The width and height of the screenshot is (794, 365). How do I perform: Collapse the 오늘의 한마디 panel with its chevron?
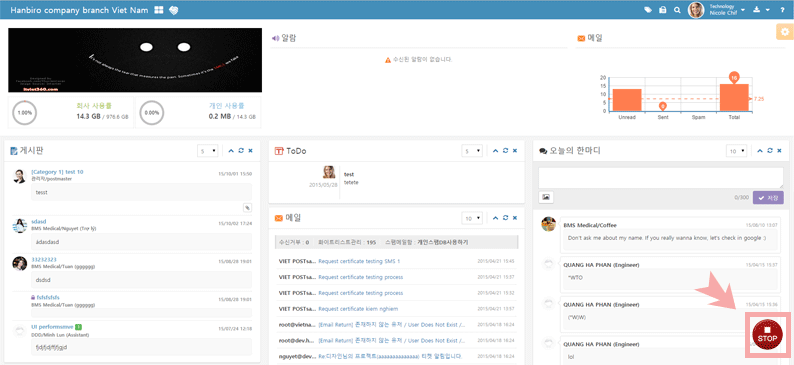pos(760,150)
